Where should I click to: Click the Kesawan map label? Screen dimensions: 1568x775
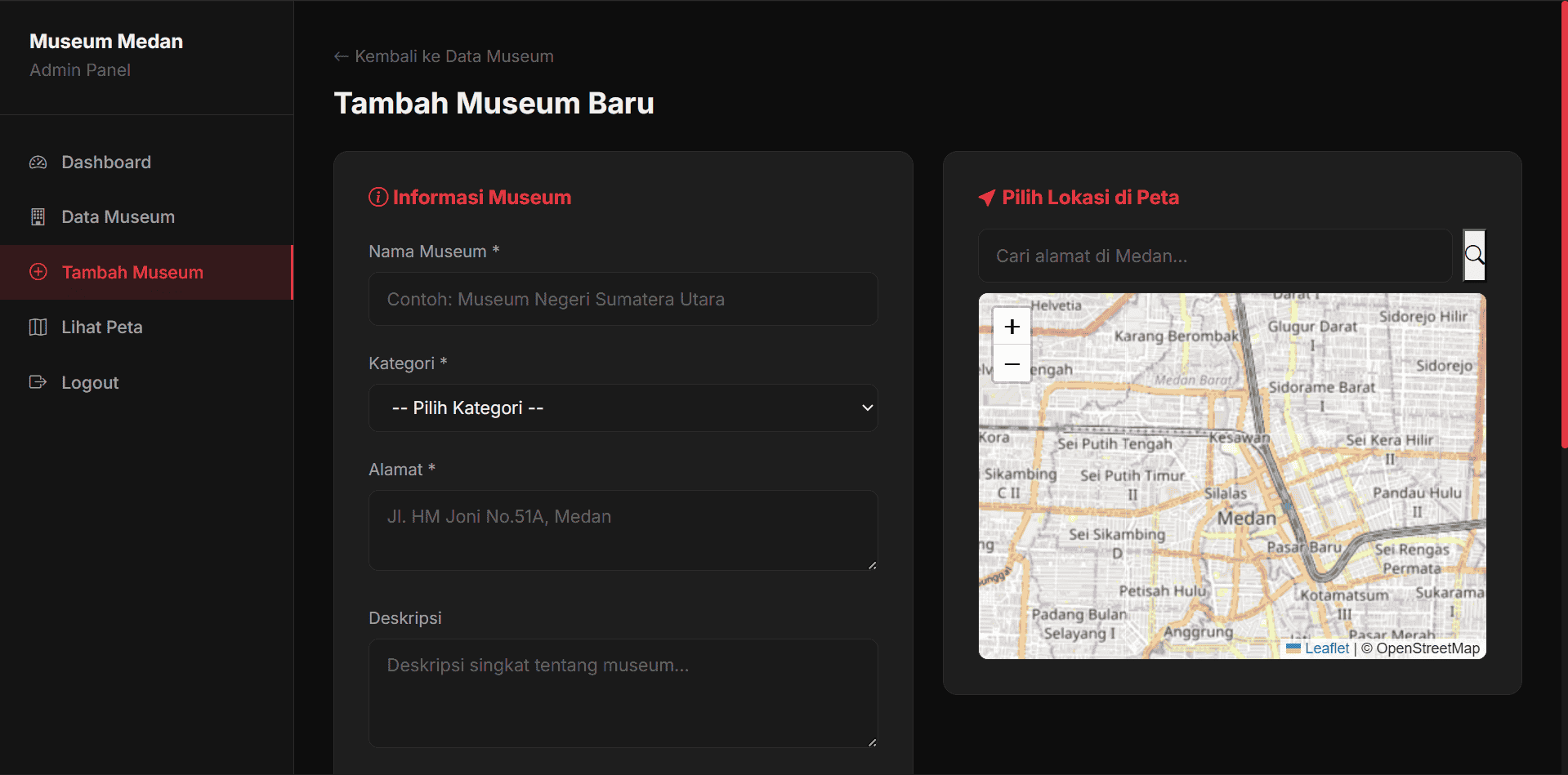(1240, 438)
